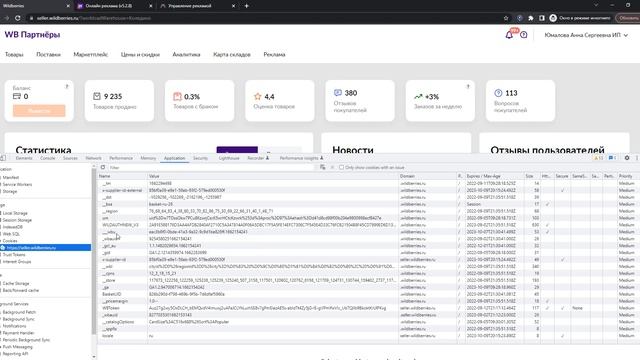Screen dimensions: 640x360
Task: Switch to the Управление рекламой browser tab
Action: pos(197,6)
